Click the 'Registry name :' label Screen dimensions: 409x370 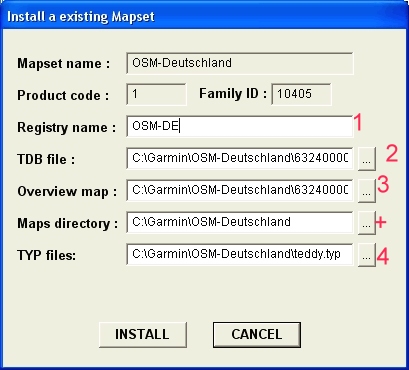(x=67, y=127)
